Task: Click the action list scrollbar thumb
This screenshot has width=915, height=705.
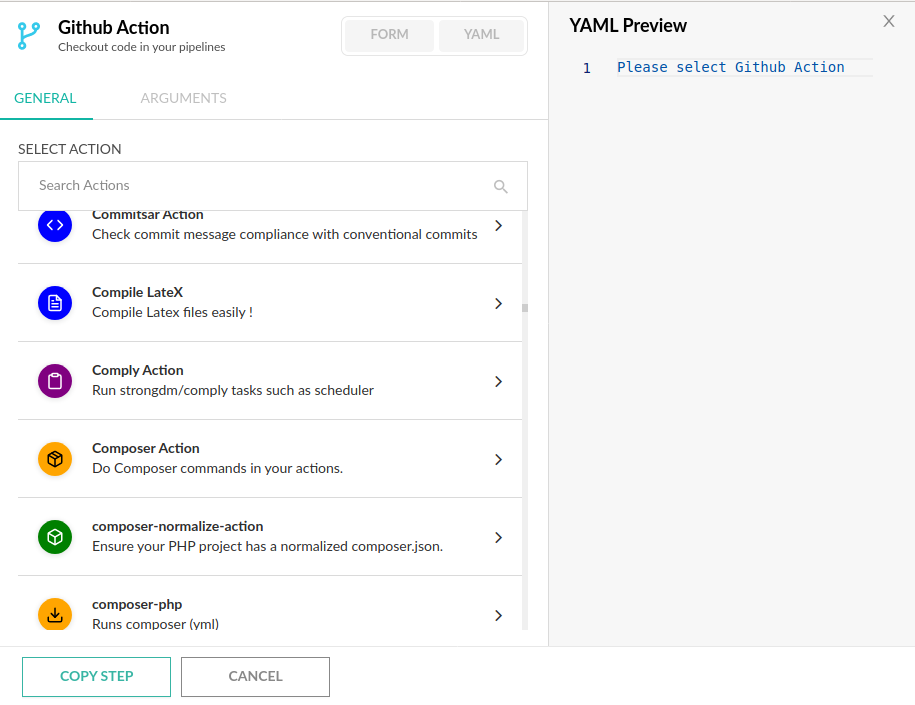Action: click(x=525, y=308)
